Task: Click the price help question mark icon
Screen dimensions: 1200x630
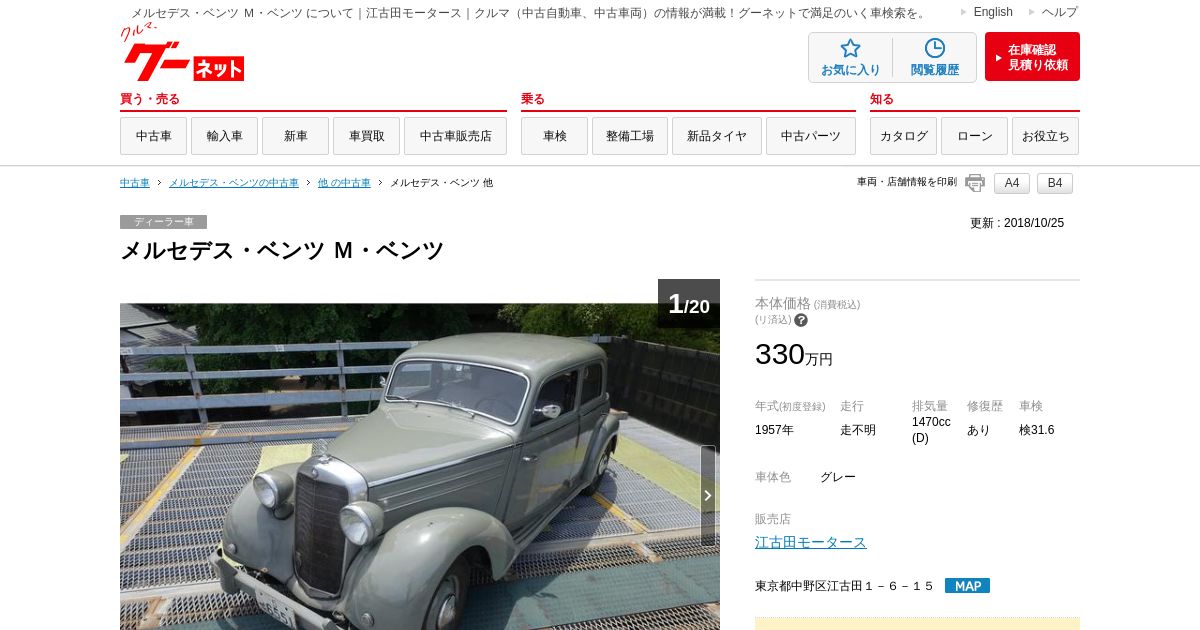Action: tap(801, 320)
